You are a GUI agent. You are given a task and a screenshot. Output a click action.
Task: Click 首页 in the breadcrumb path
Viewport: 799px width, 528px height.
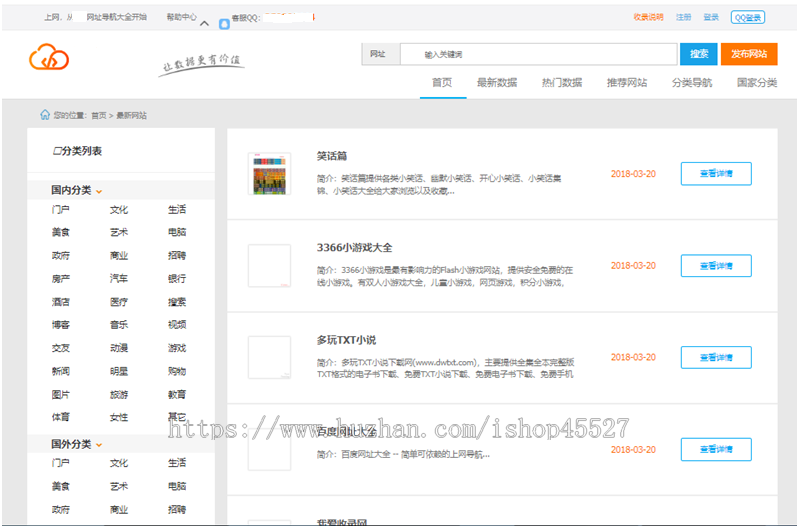(99, 116)
